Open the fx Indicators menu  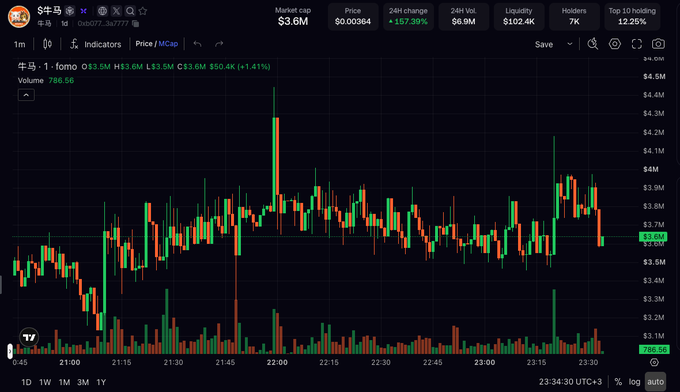coord(95,44)
